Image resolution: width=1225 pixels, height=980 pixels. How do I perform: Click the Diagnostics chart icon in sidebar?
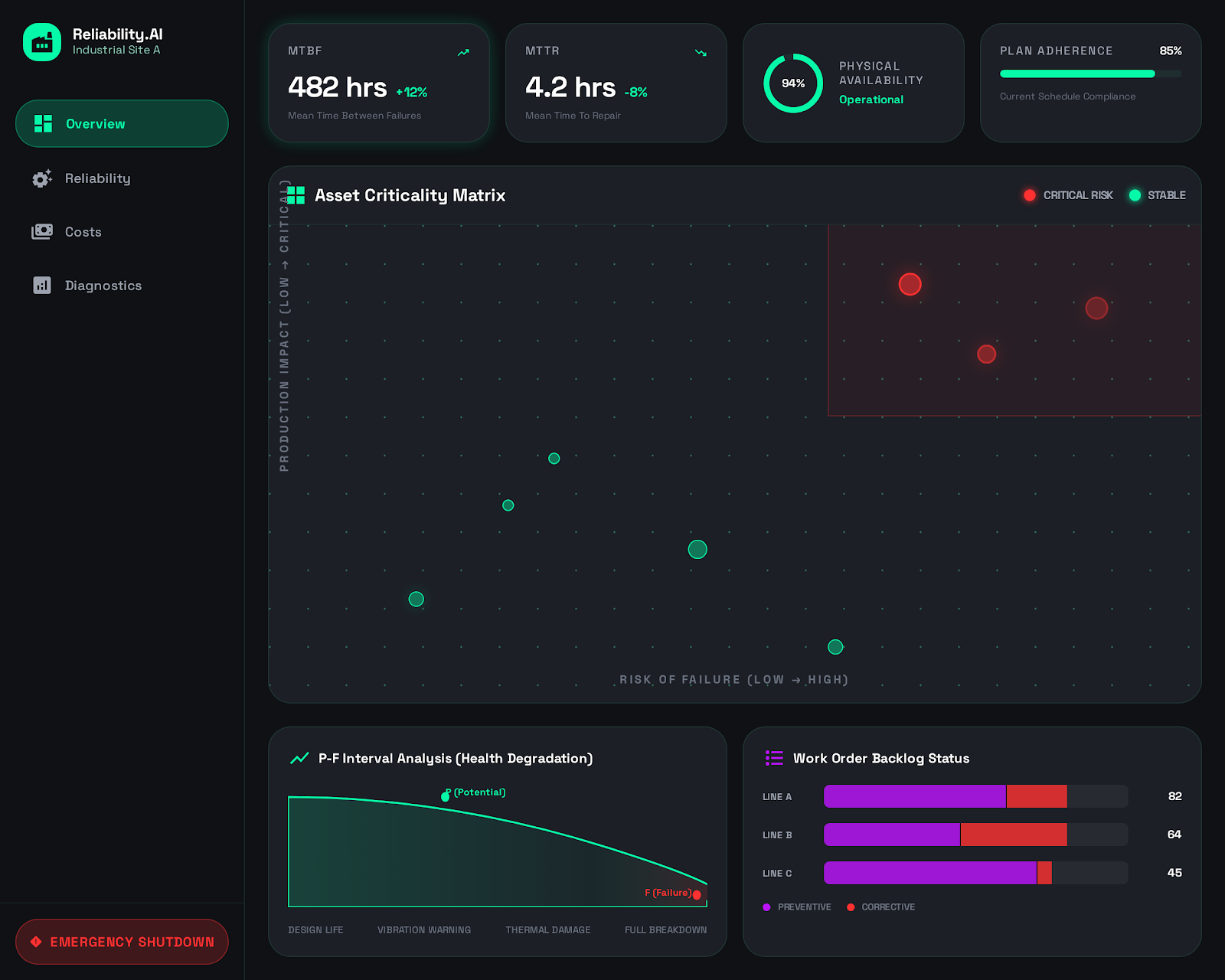(x=42, y=286)
